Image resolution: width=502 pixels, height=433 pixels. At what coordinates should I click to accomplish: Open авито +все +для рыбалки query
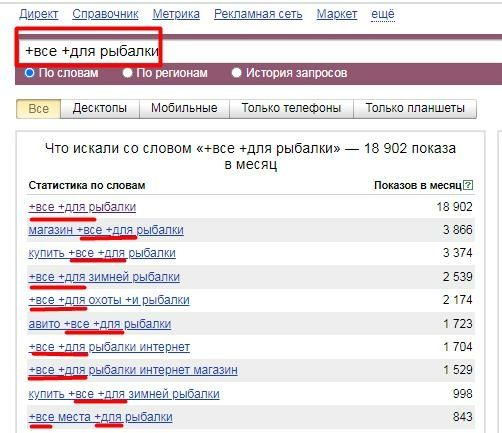click(100, 324)
